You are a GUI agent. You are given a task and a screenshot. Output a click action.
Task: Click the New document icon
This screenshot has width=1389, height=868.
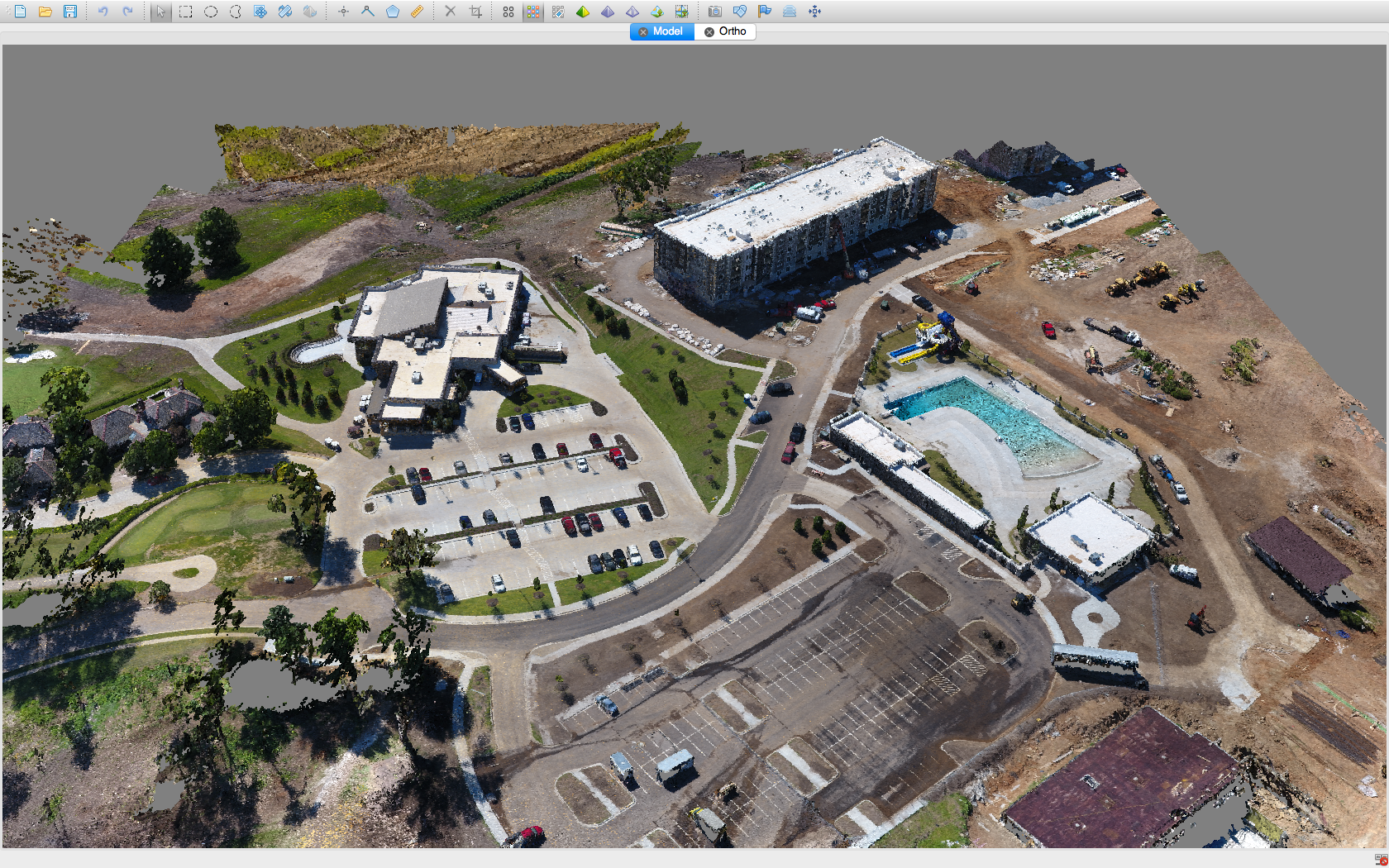click(x=20, y=12)
